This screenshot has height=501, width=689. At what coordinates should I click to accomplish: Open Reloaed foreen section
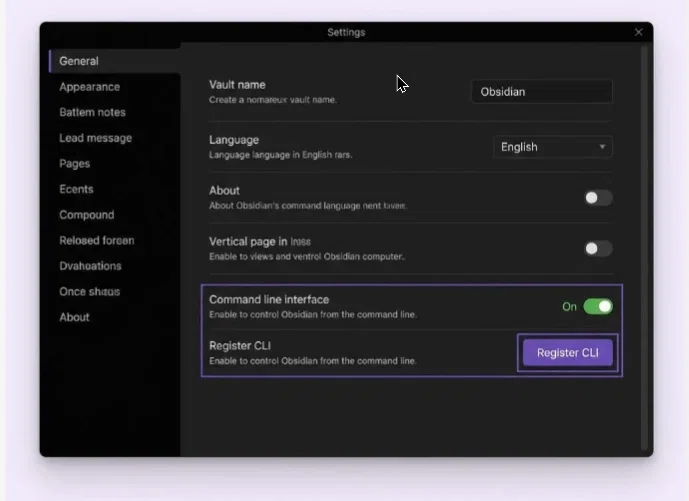(97, 240)
